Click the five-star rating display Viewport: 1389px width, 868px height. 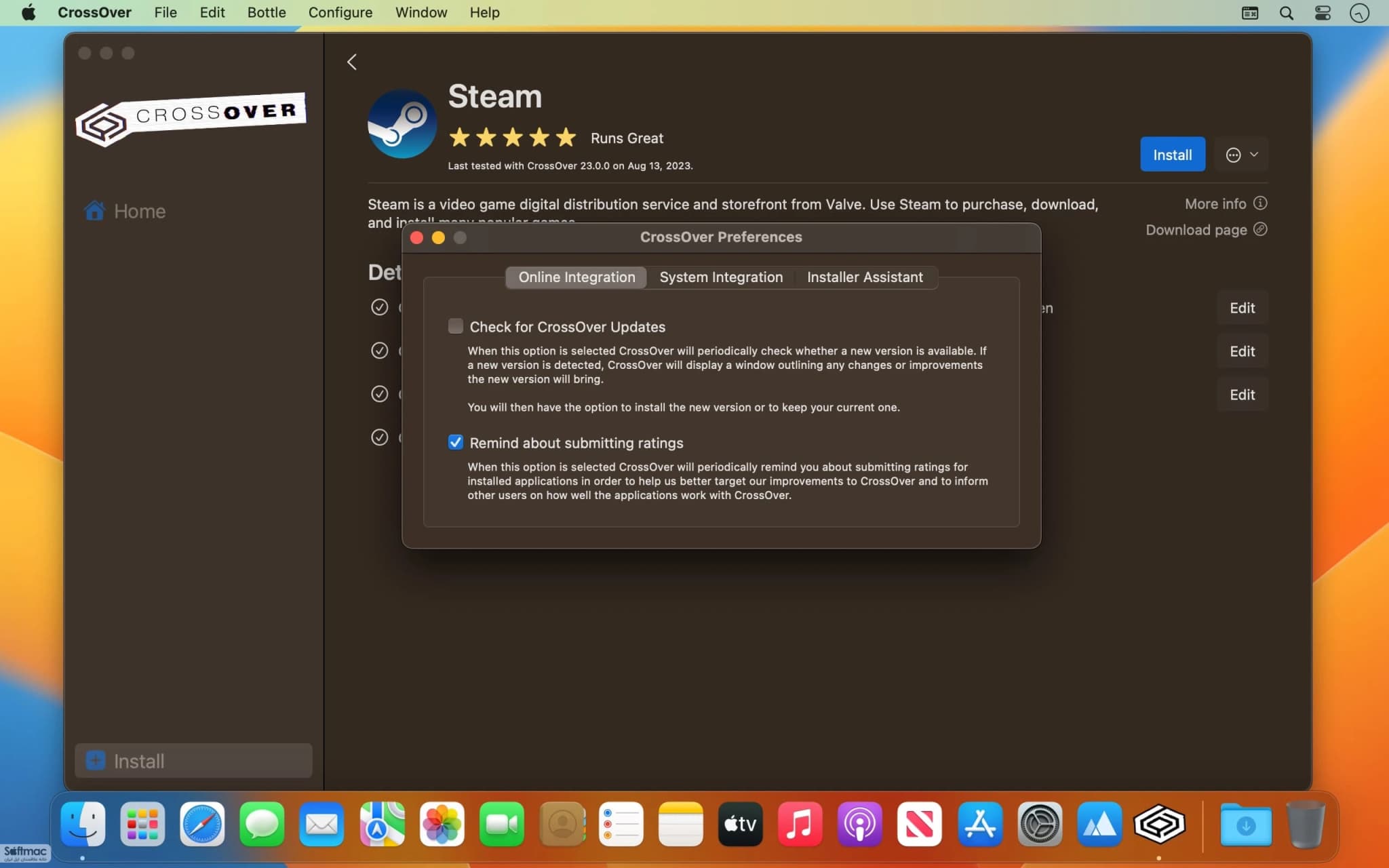513,138
